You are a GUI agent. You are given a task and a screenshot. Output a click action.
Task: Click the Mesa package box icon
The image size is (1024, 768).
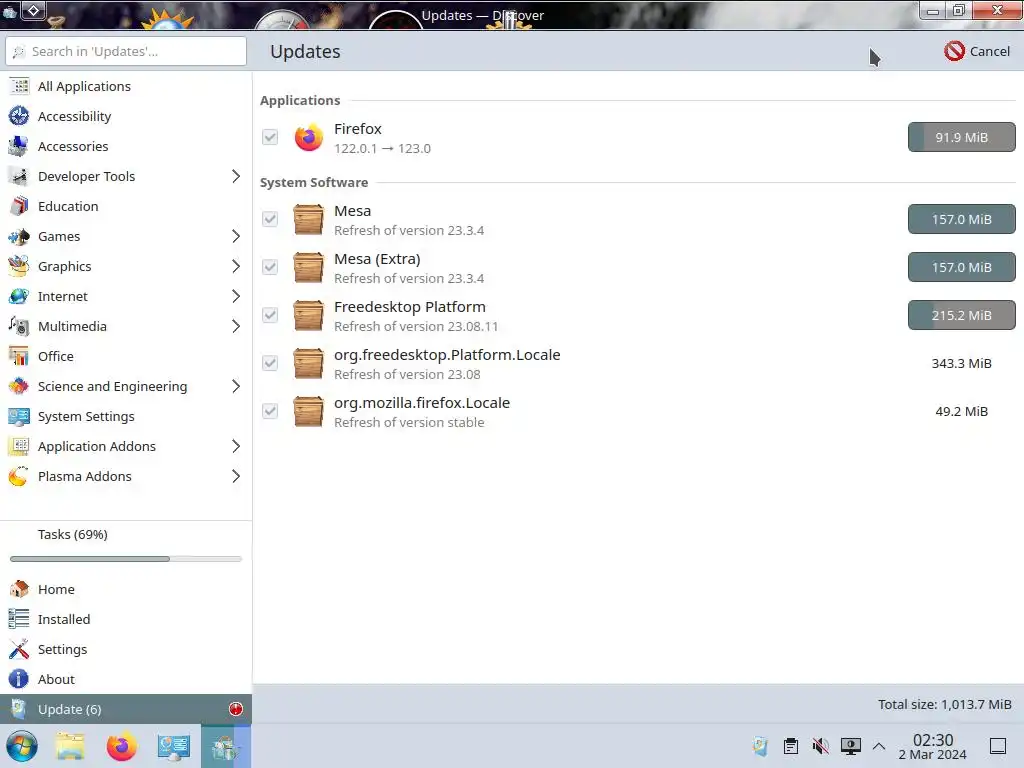pos(308,219)
